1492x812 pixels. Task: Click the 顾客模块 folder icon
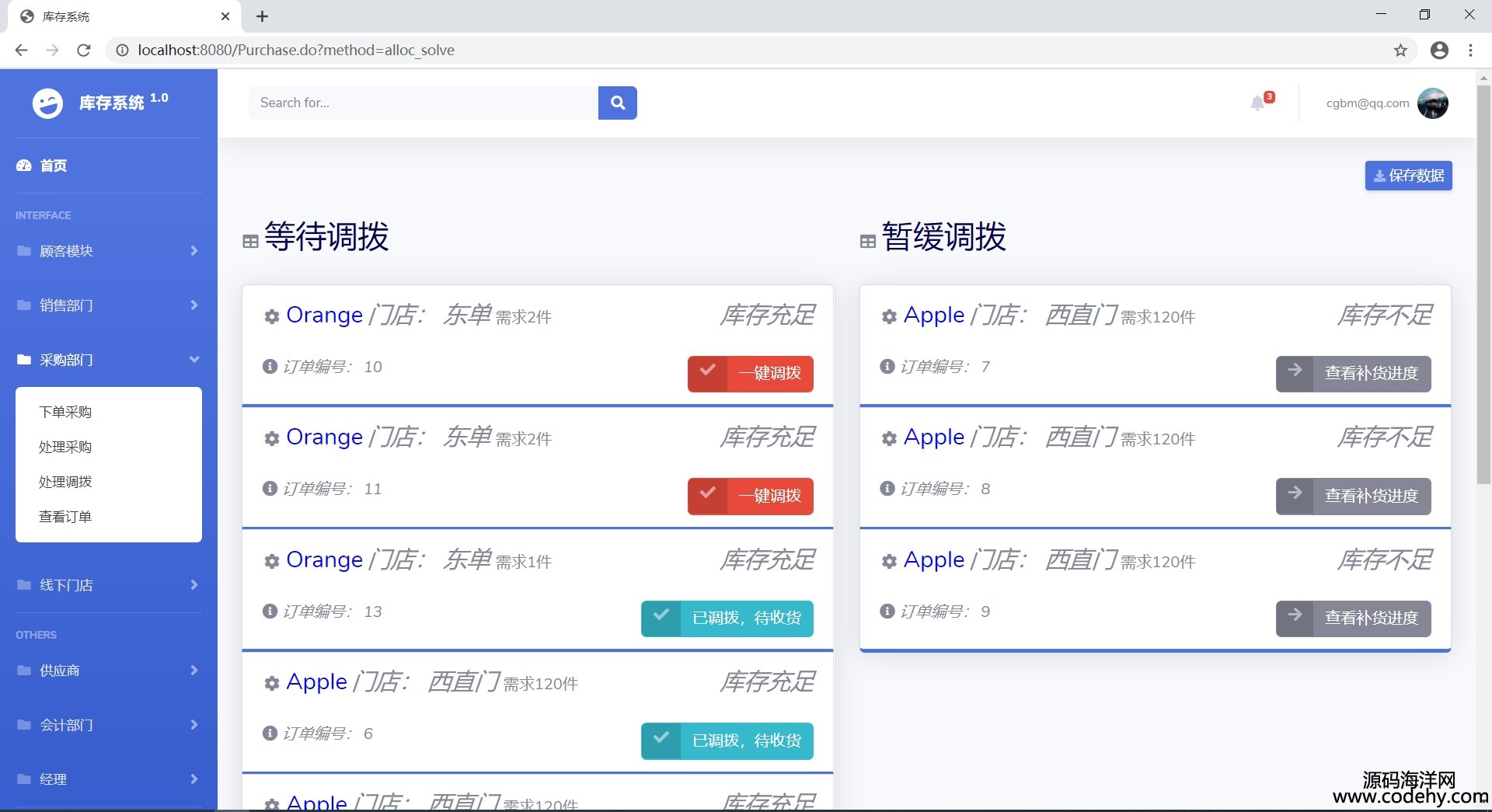click(x=24, y=251)
